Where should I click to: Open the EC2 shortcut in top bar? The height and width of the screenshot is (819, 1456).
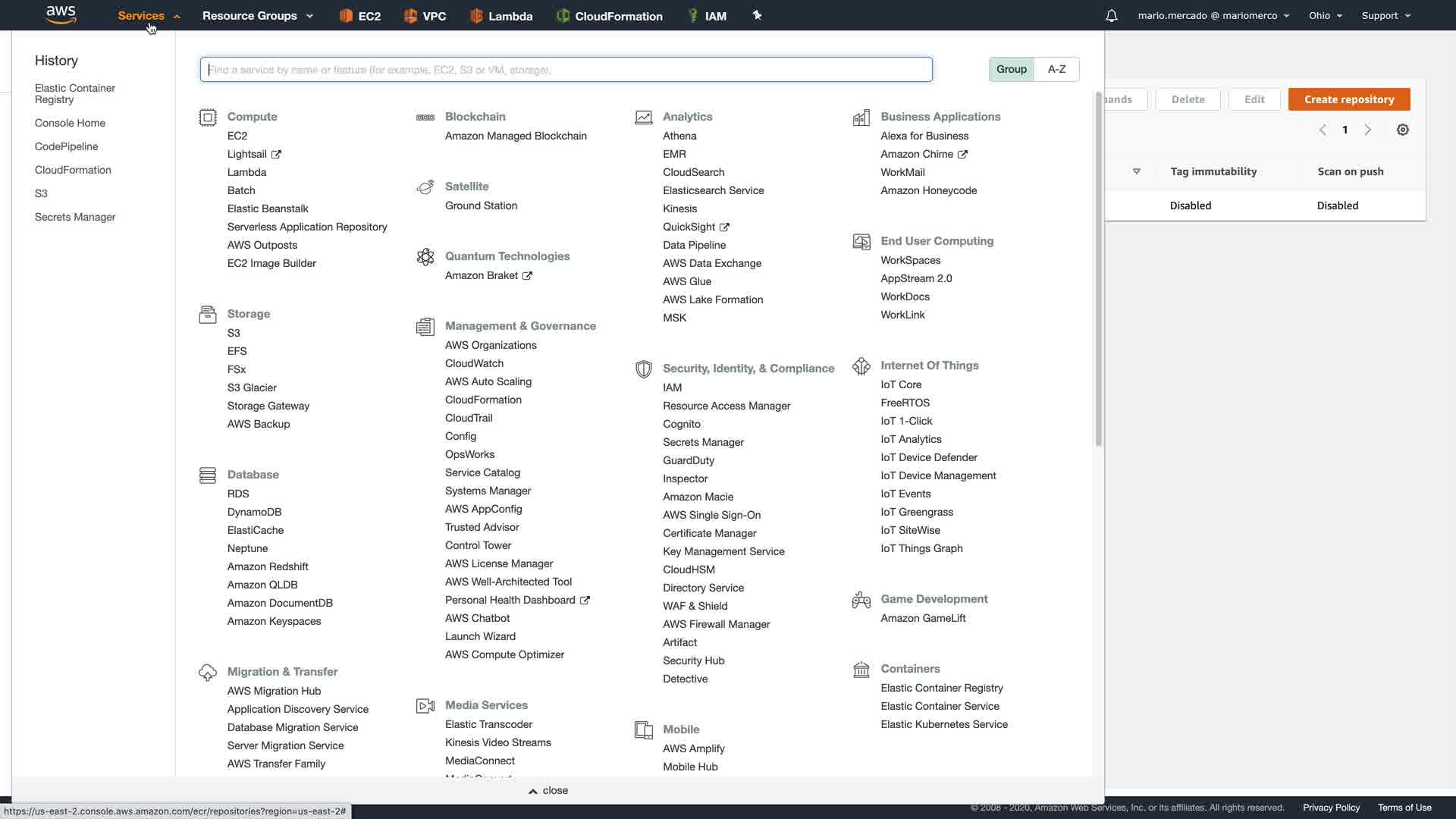[360, 16]
